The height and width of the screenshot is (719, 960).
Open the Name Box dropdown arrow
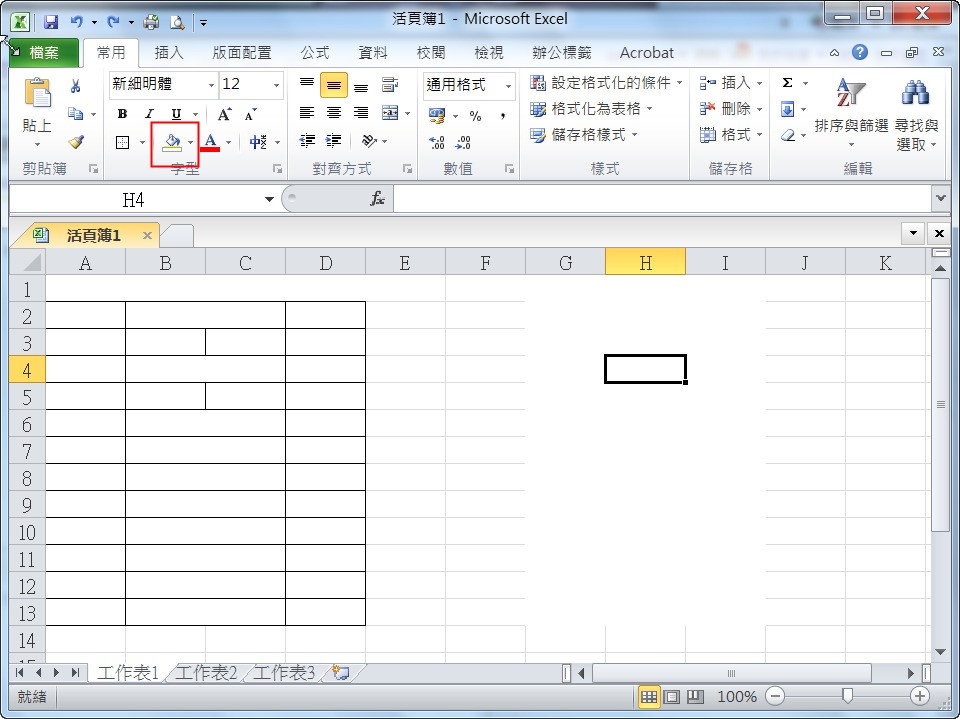click(x=269, y=200)
